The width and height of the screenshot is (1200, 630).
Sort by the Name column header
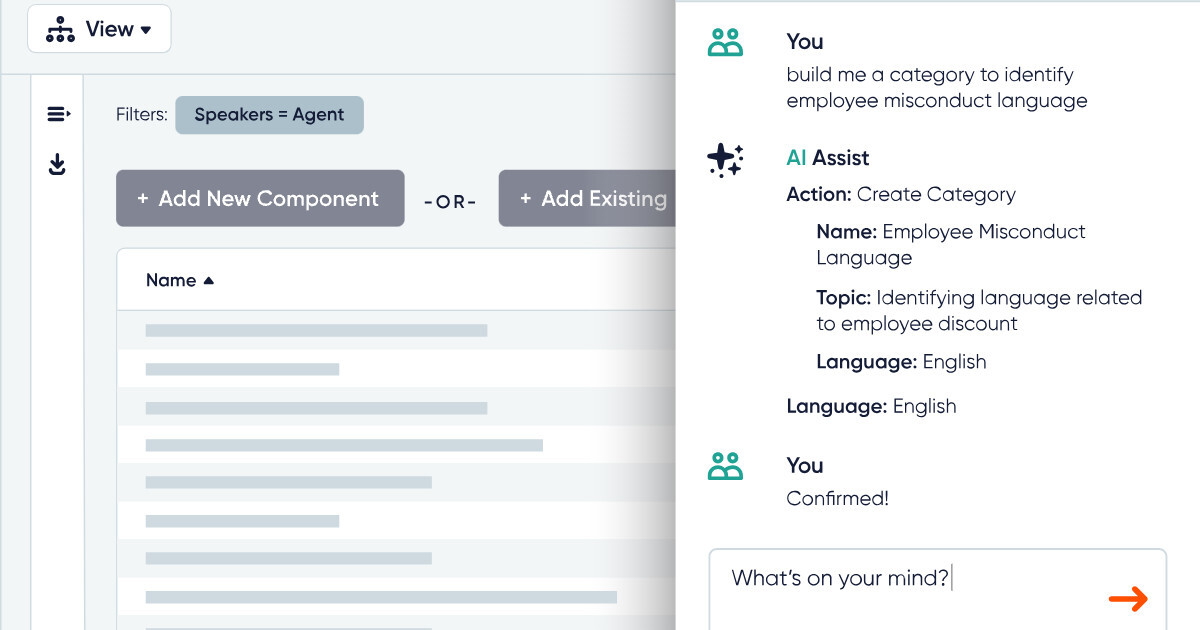click(x=171, y=280)
